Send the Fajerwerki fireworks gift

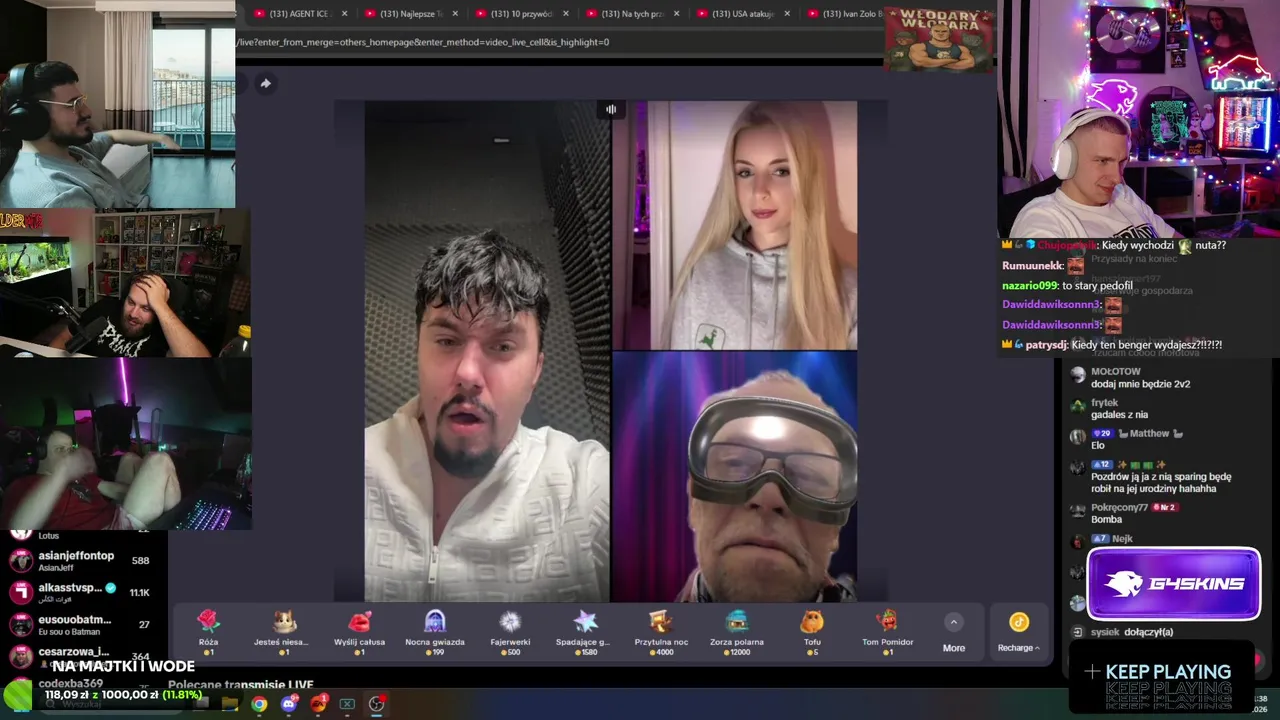click(510, 633)
